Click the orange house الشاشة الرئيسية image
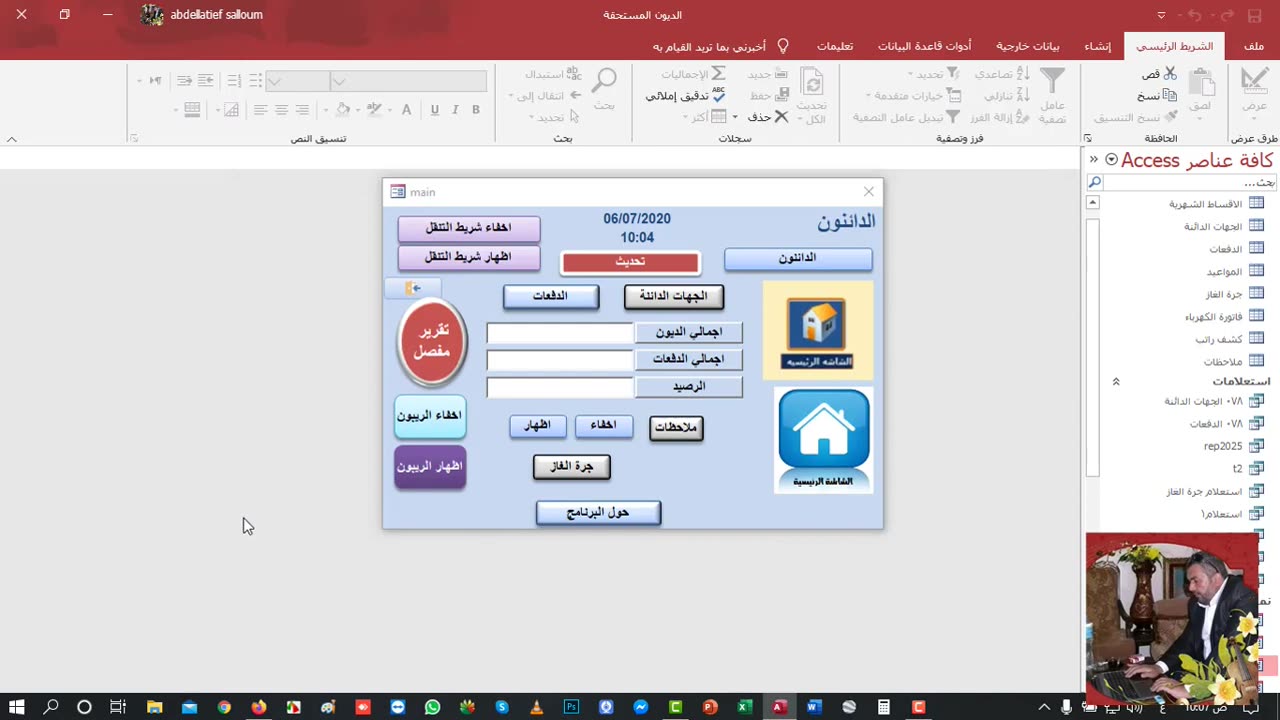This screenshot has height=720, width=1280. click(817, 330)
